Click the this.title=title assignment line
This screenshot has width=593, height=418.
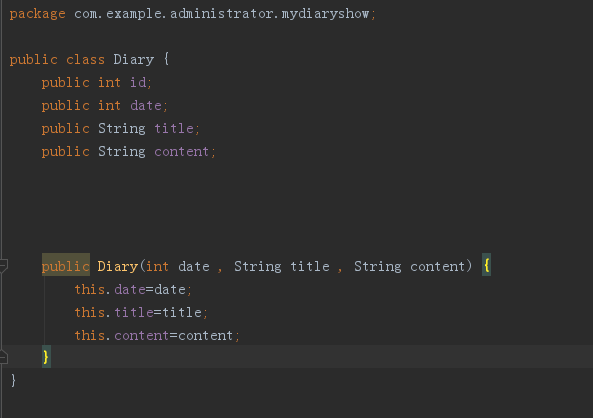tap(141, 312)
